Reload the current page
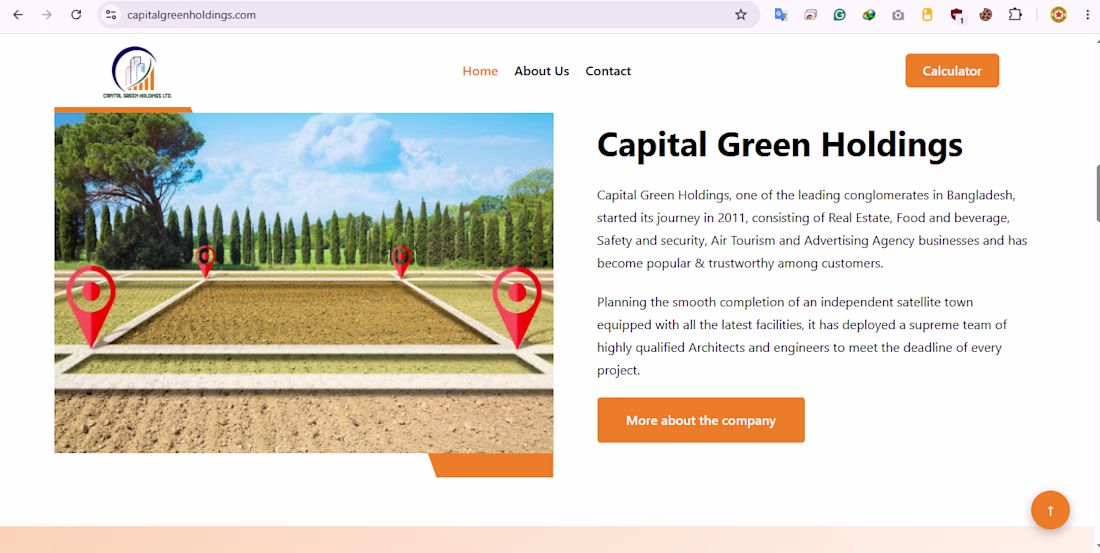This screenshot has width=1100, height=553. (x=76, y=15)
